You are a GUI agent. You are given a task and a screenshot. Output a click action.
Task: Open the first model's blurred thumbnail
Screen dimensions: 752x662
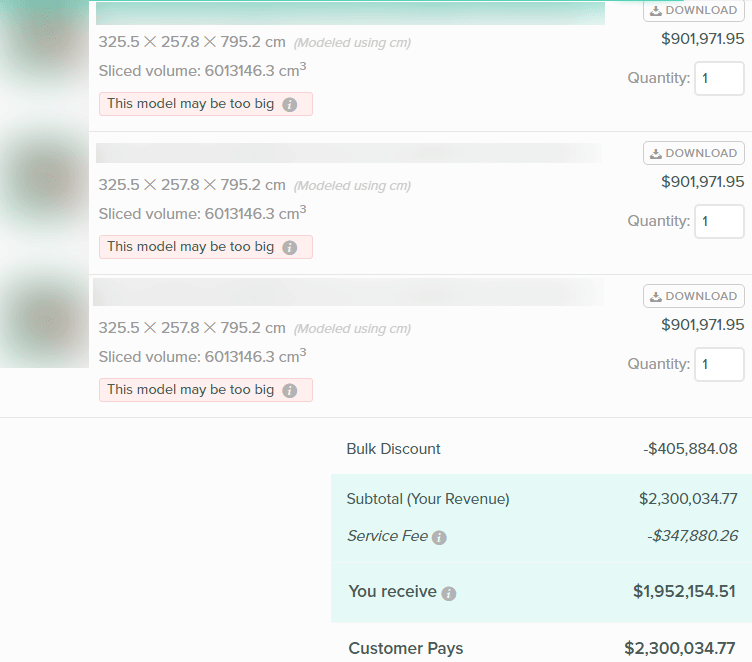click(44, 50)
